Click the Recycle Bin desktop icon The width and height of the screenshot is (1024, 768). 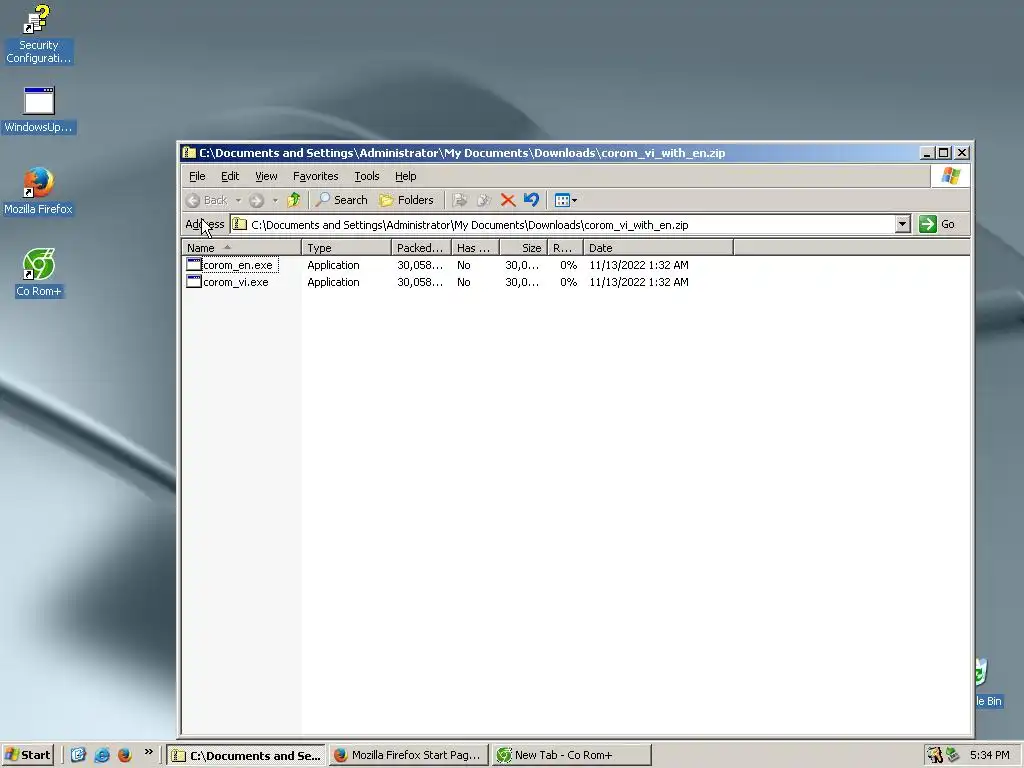tap(987, 683)
